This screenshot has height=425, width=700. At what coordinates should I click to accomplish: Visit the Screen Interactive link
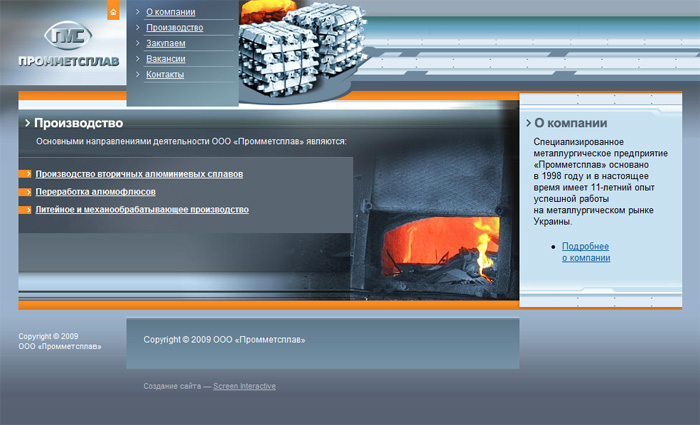pyautogui.click(x=244, y=386)
